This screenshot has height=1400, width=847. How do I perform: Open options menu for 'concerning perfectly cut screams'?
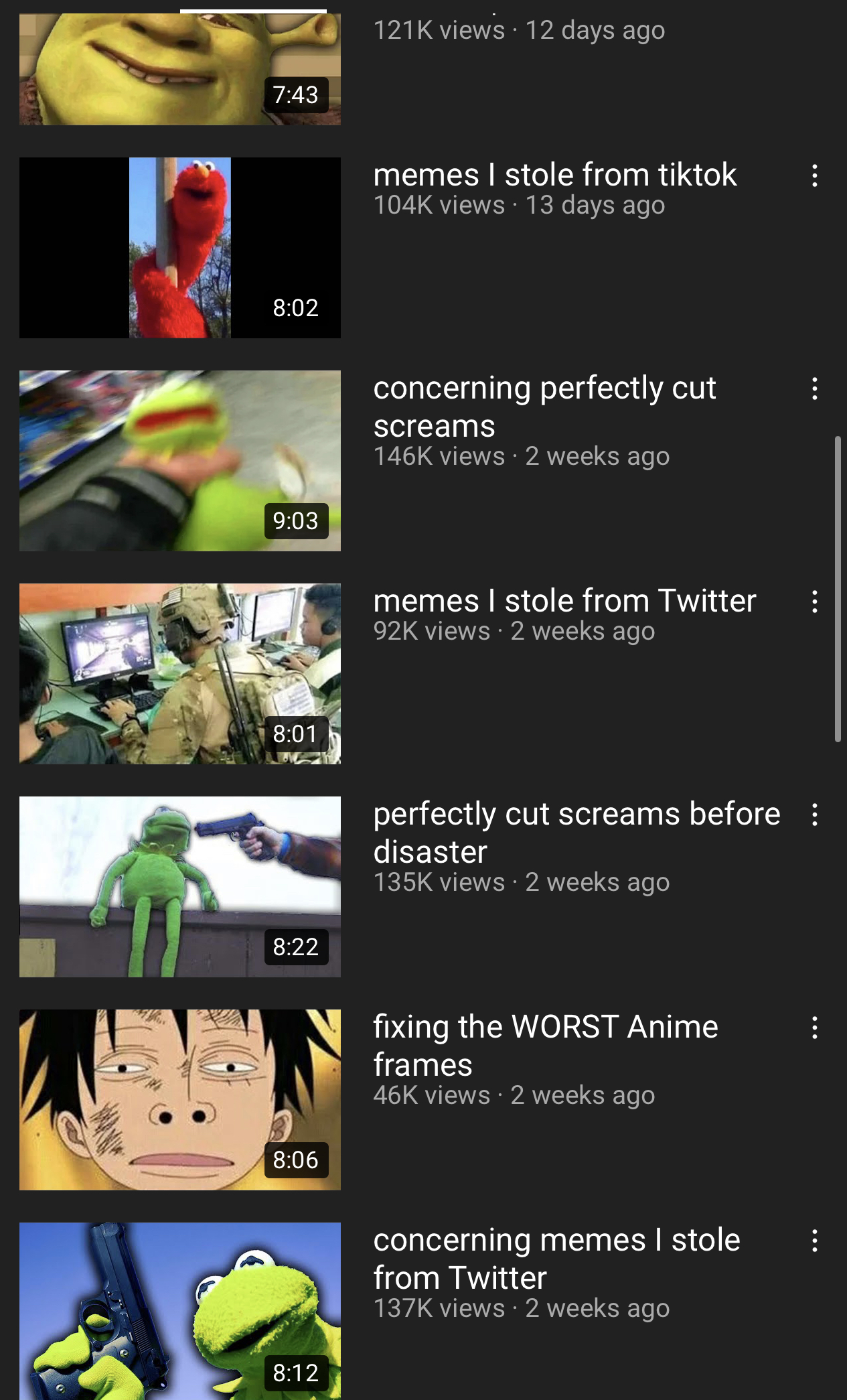click(x=814, y=389)
